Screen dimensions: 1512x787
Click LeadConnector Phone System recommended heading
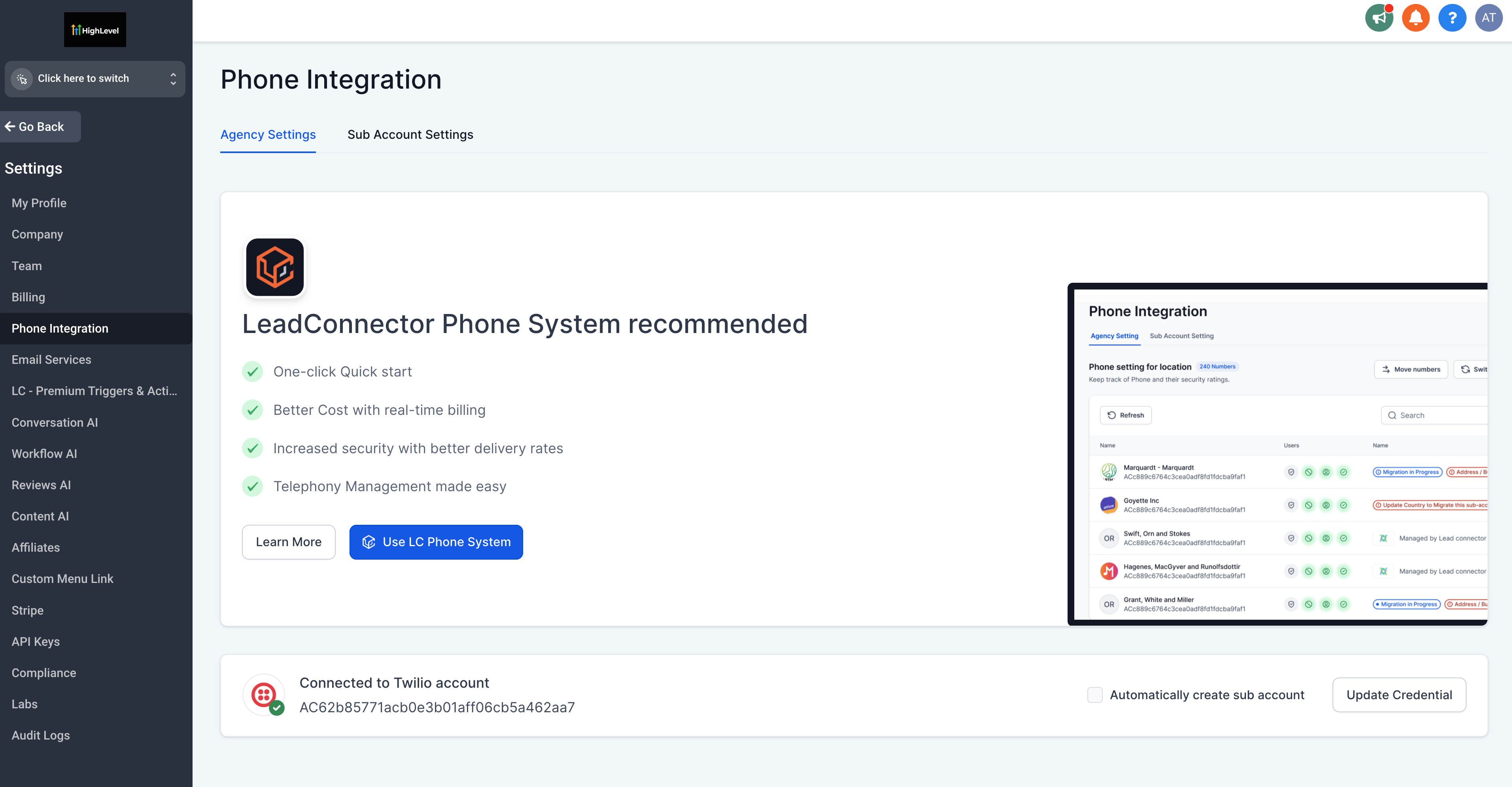click(x=525, y=324)
